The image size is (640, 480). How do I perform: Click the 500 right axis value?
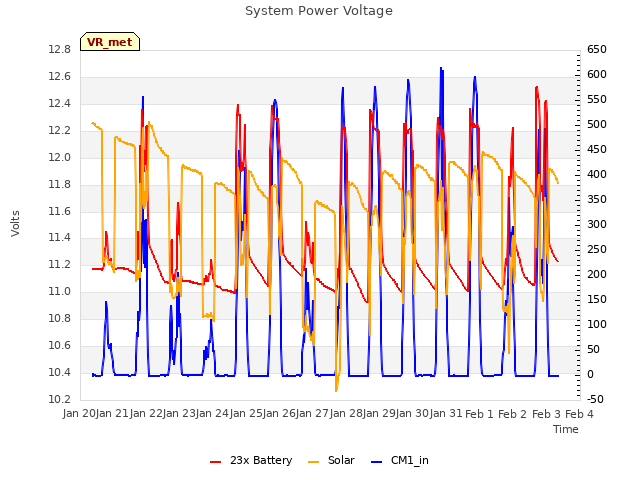[x=597, y=124]
